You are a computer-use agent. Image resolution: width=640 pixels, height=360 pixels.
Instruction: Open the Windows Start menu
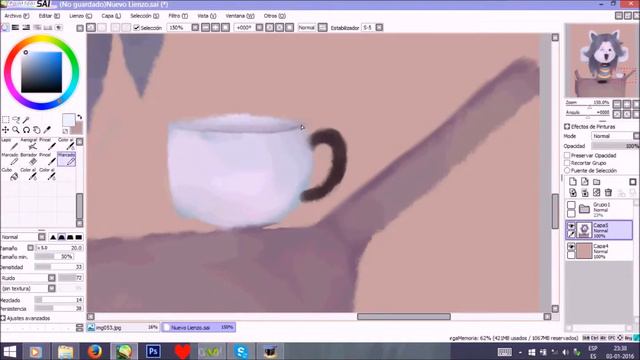point(9,351)
